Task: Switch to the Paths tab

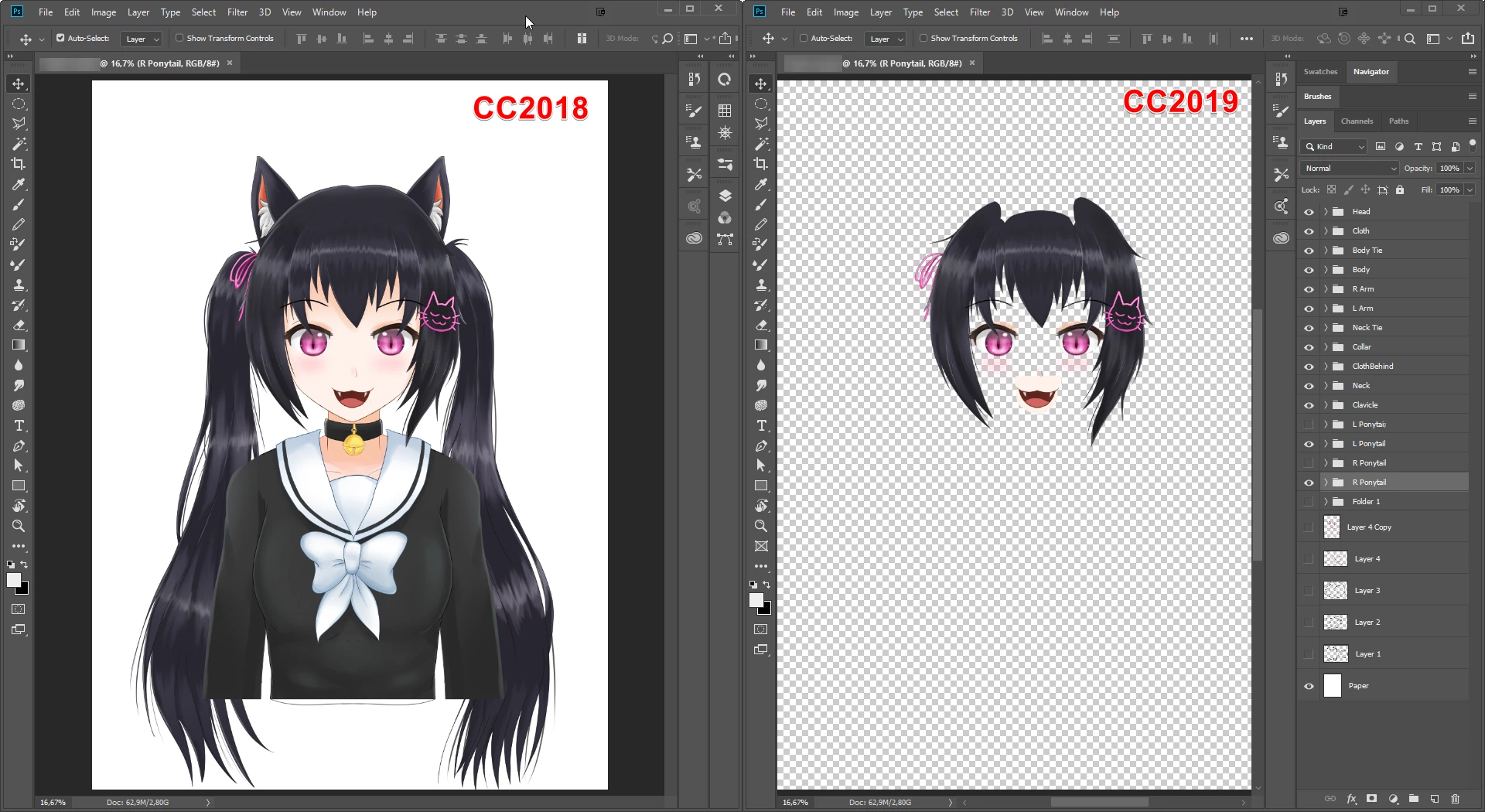Action: (1398, 121)
